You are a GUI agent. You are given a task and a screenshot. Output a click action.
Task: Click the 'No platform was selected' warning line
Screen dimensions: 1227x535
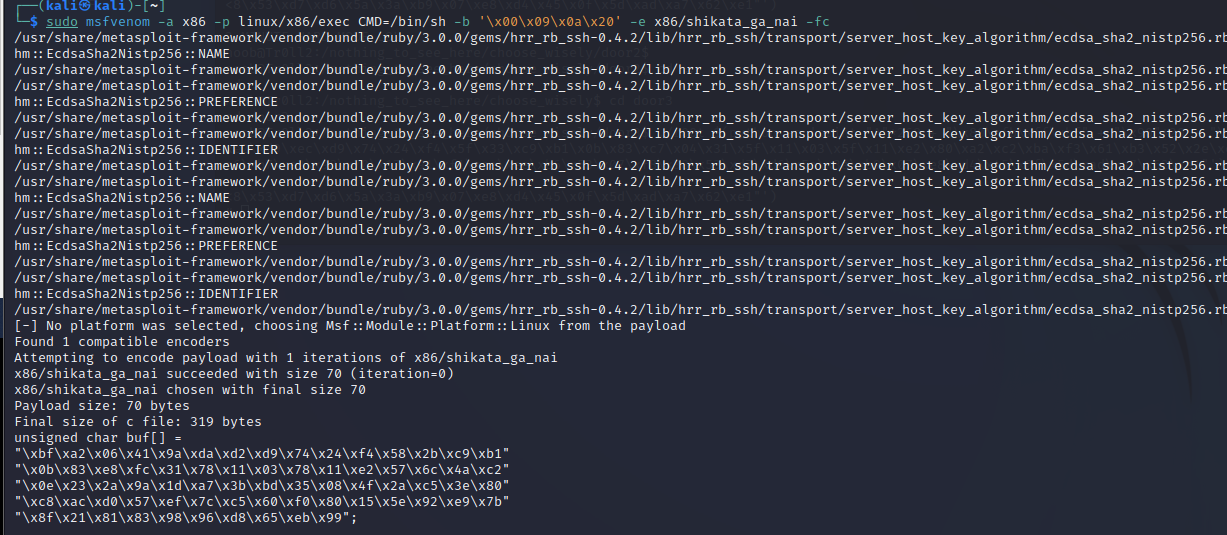(350, 326)
